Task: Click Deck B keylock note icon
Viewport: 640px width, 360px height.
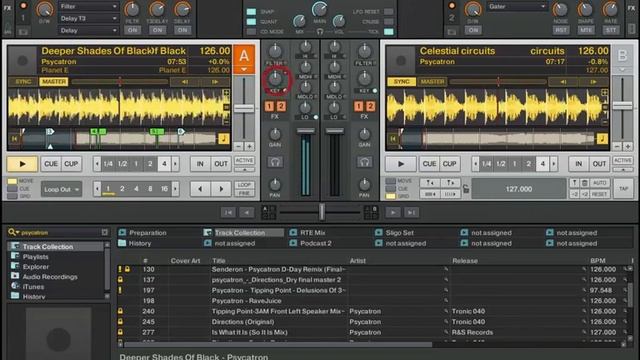Action: click(x=602, y=139)
